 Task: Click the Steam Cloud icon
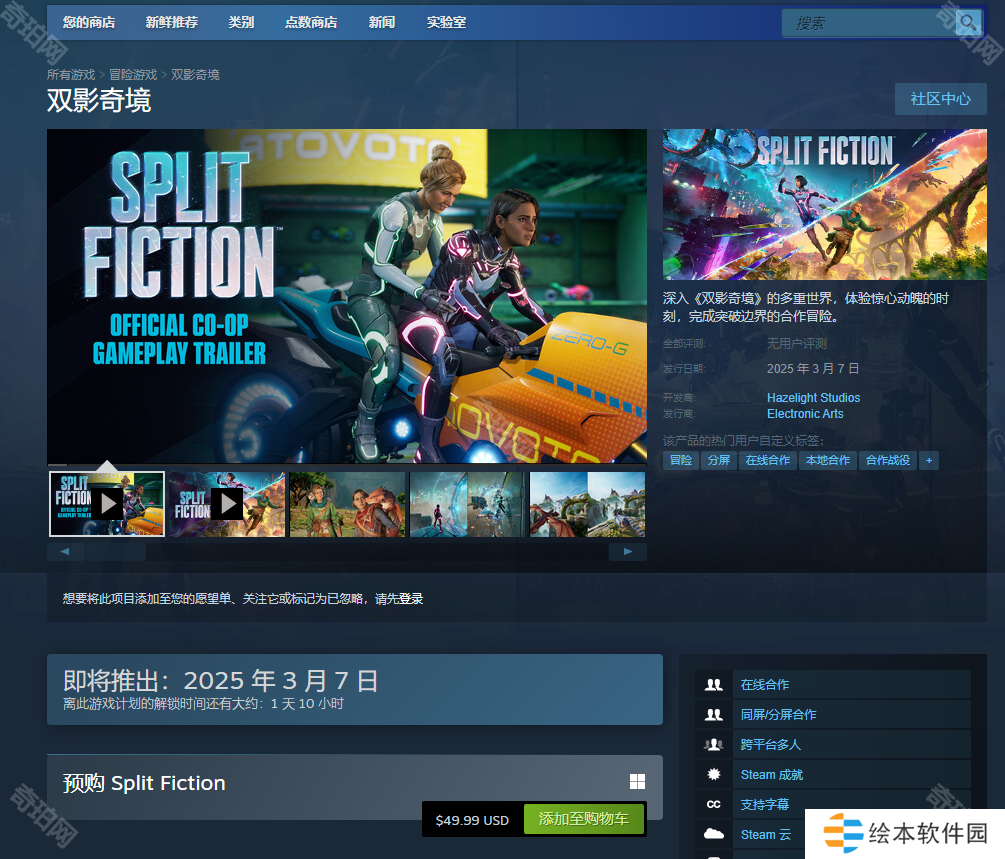714,834
